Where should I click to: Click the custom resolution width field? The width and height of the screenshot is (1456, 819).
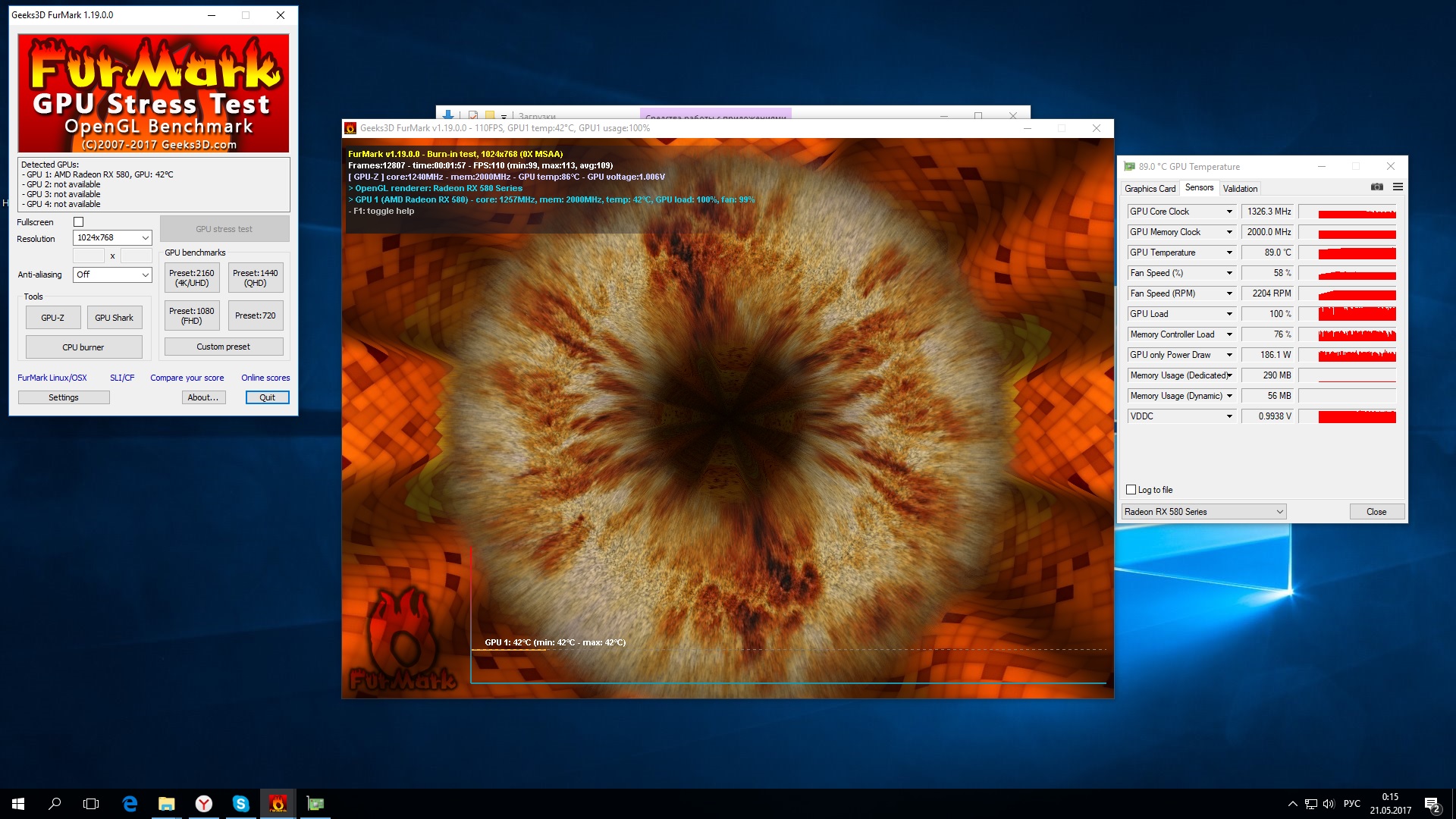(89, 256)
